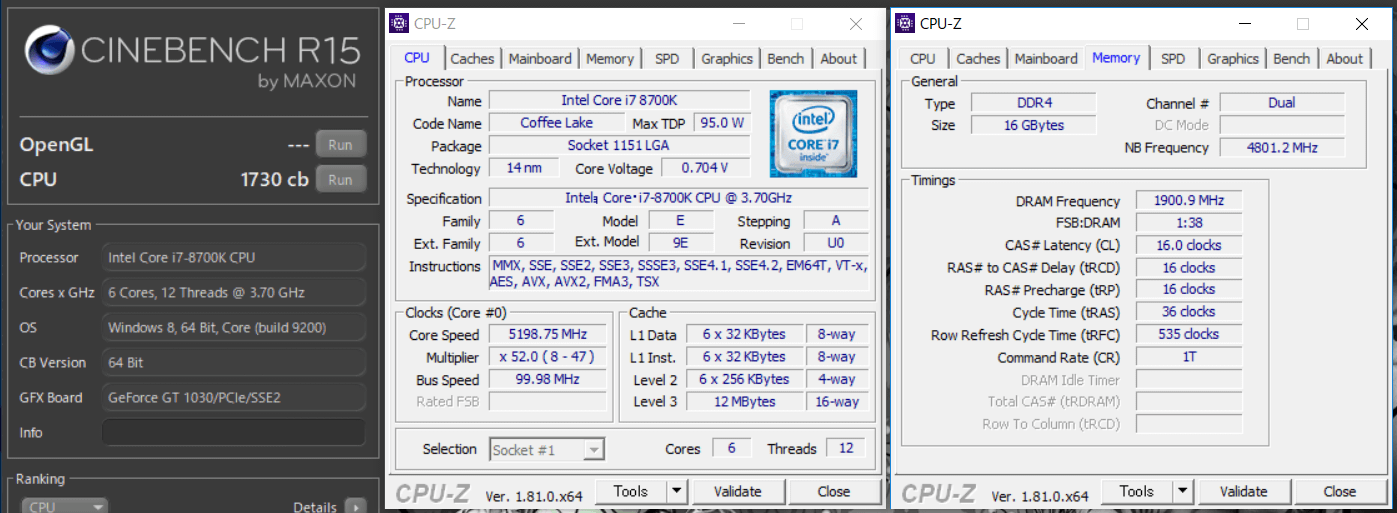
Task: Switch to Caches tab in right CPU-Z
Action: 978,59
